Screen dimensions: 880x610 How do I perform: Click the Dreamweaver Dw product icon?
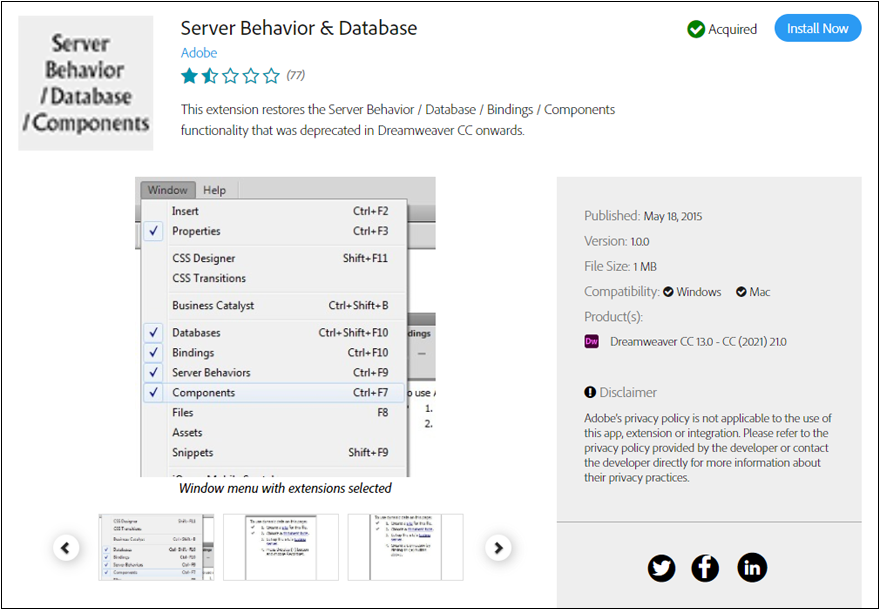tap(592, 341)
